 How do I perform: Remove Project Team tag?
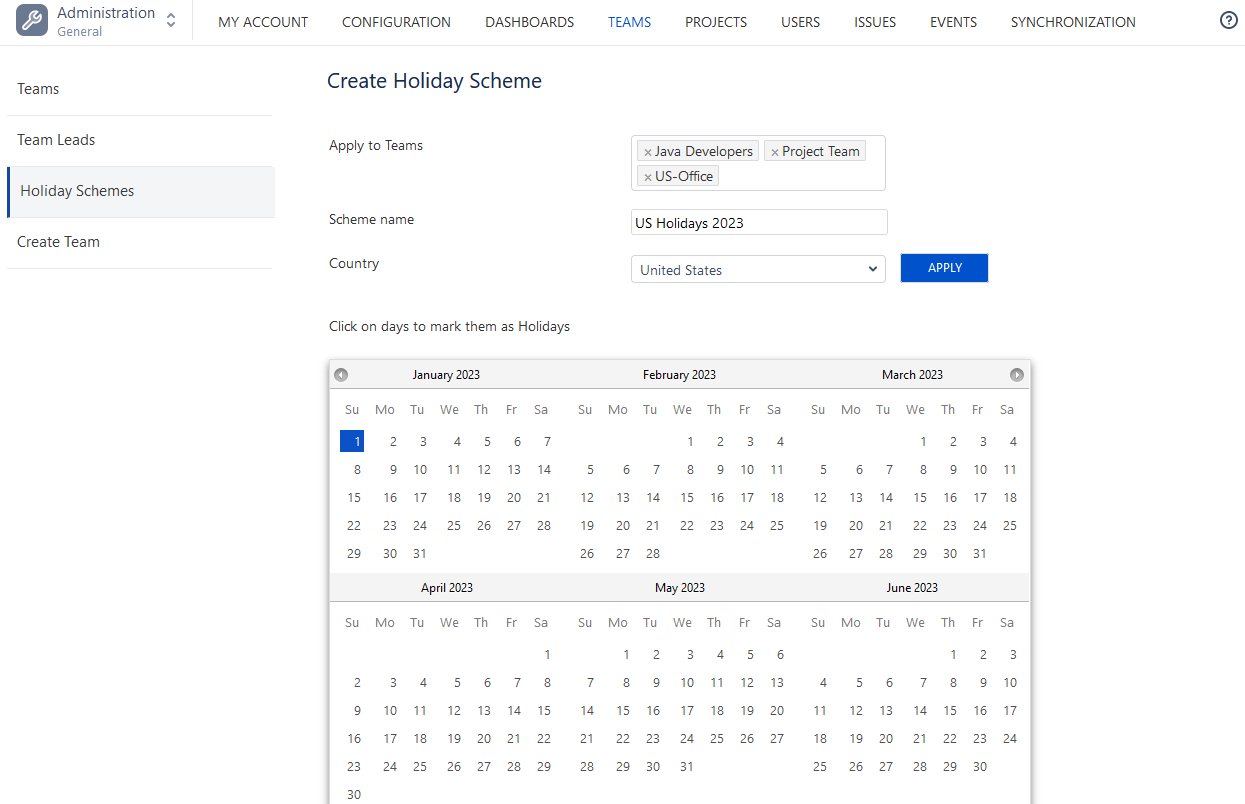click(774, 152)
